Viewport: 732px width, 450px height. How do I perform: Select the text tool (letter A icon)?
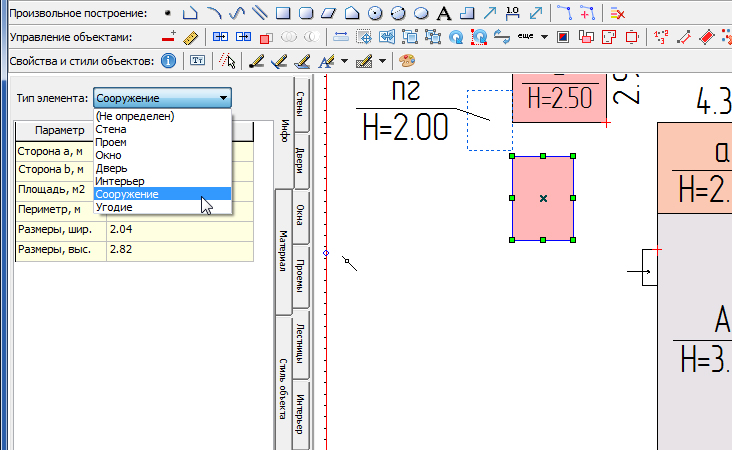(442, 13)
